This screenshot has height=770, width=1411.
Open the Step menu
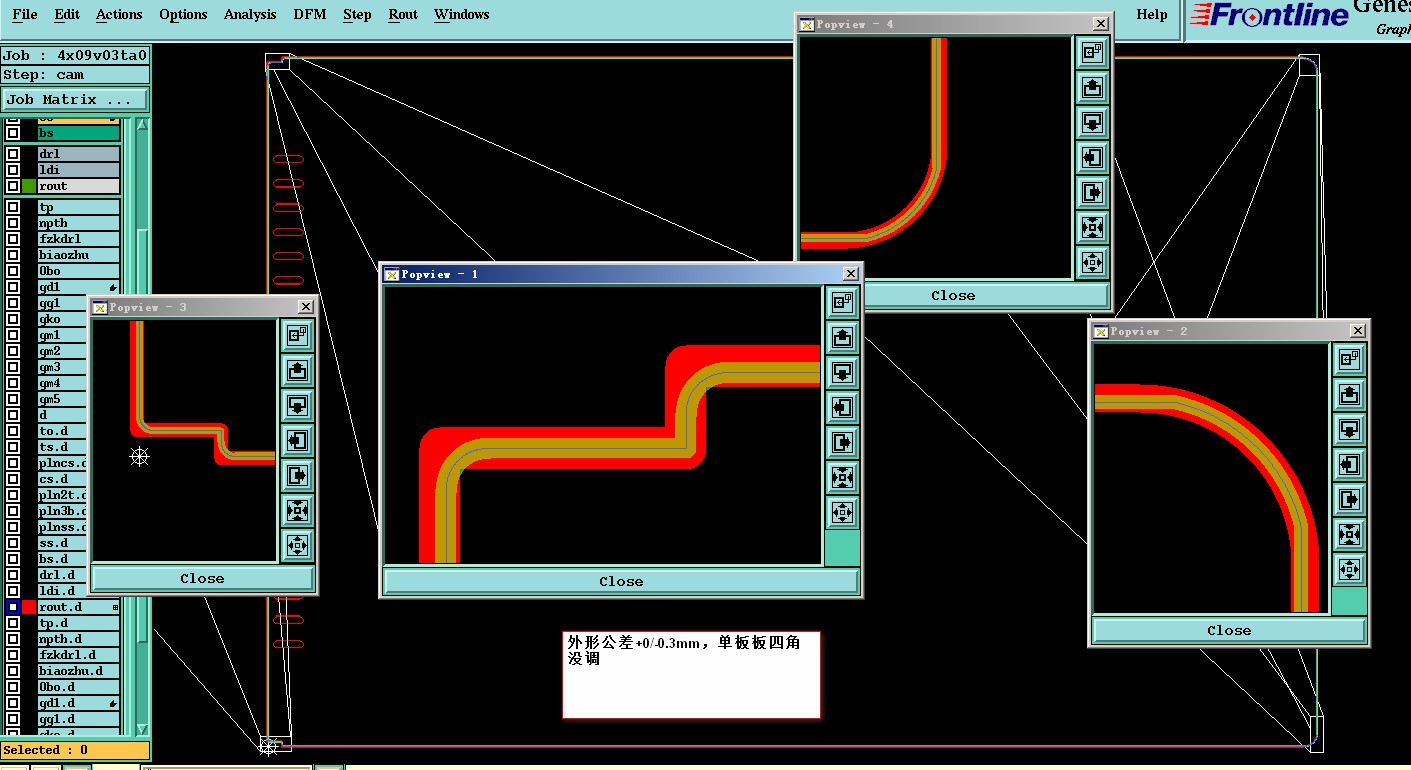click(357, 14)
